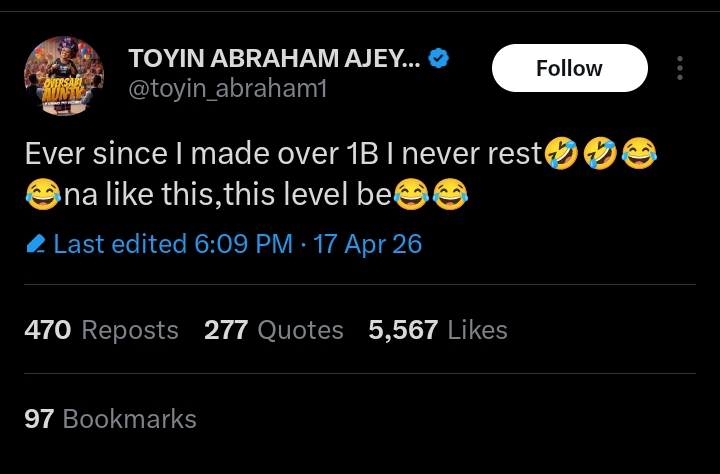Click the second rolling-laughing emoji on first line
The image size is (720, 474).
tap(599, 154)
